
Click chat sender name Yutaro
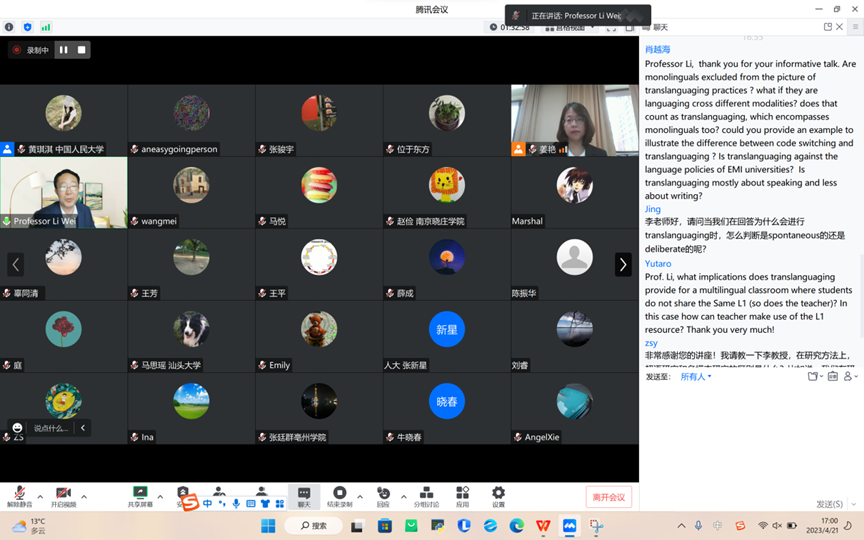click(658, 263)
